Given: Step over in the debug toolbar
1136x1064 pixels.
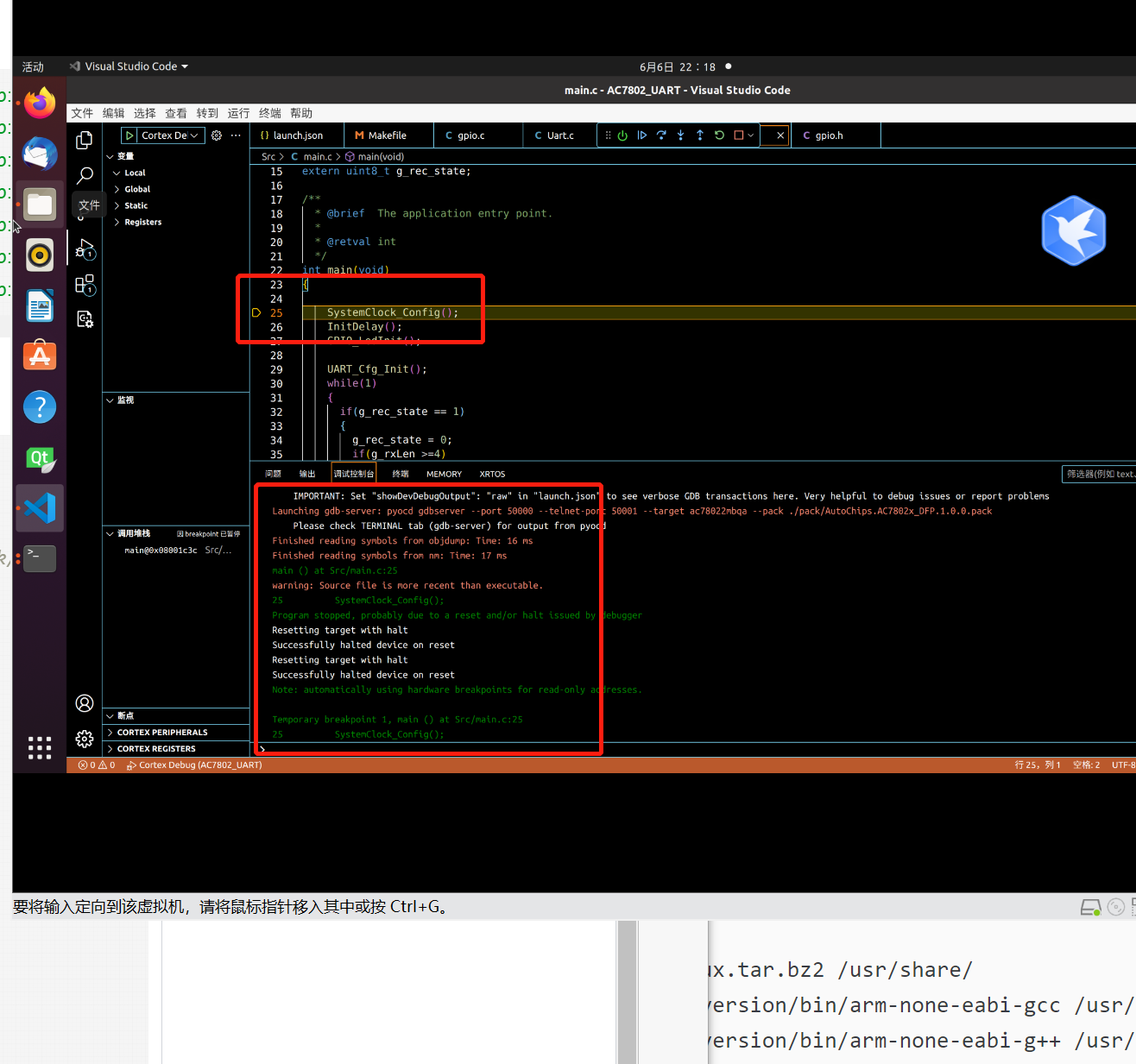Looking at the screenshot, I should (x=661, y=135).
